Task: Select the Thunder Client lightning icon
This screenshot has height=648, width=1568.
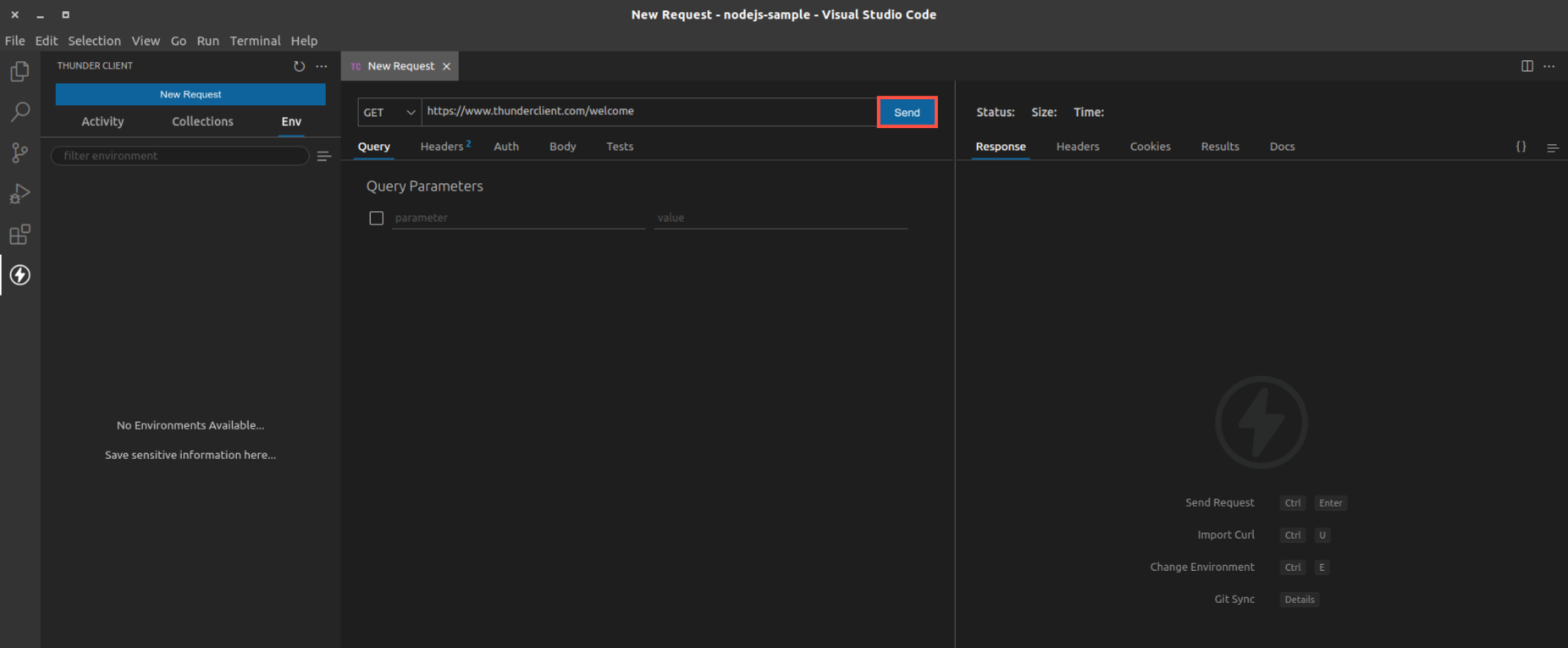Action: 20,275
